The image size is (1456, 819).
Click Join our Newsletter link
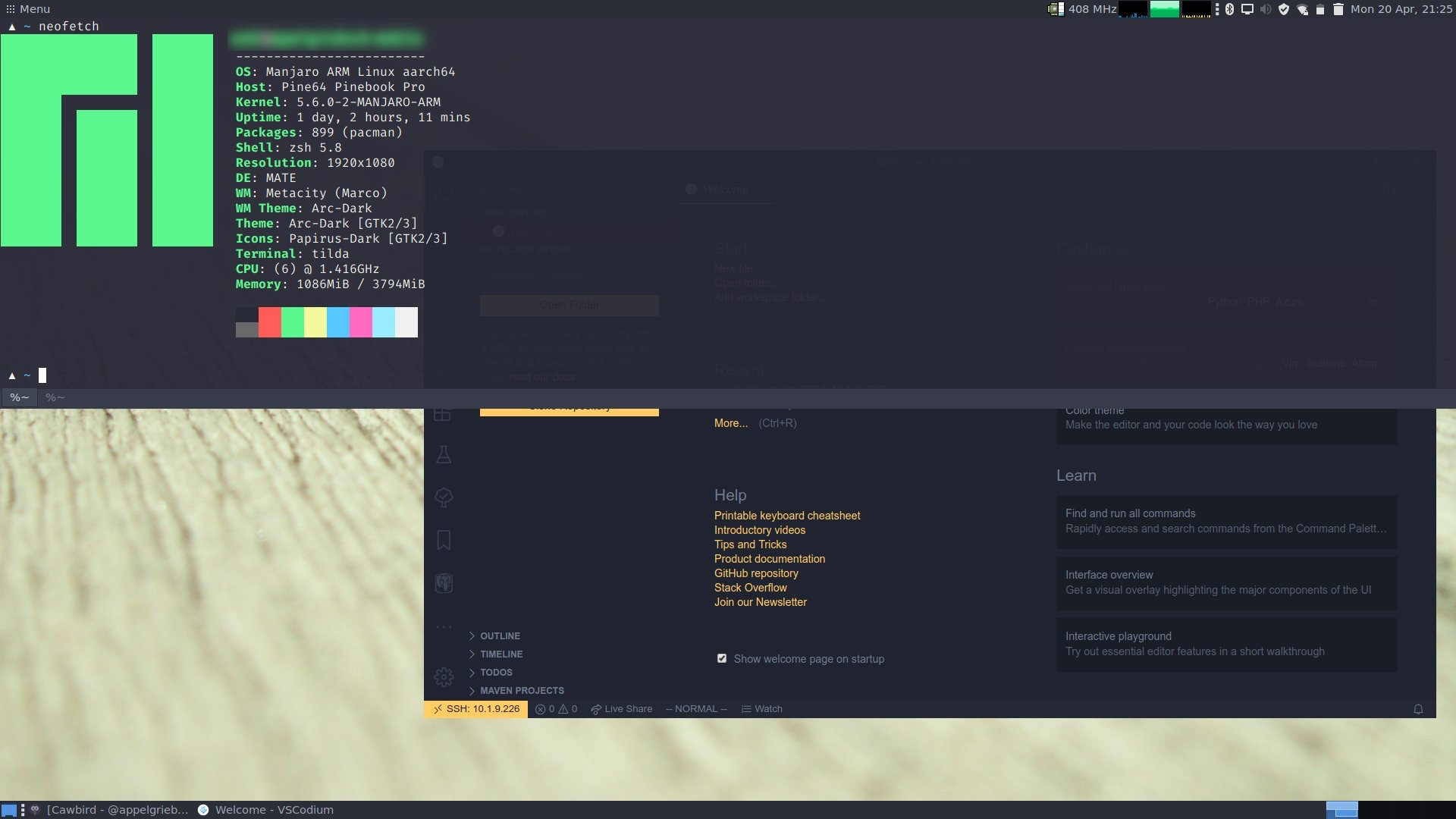(761, 602)
